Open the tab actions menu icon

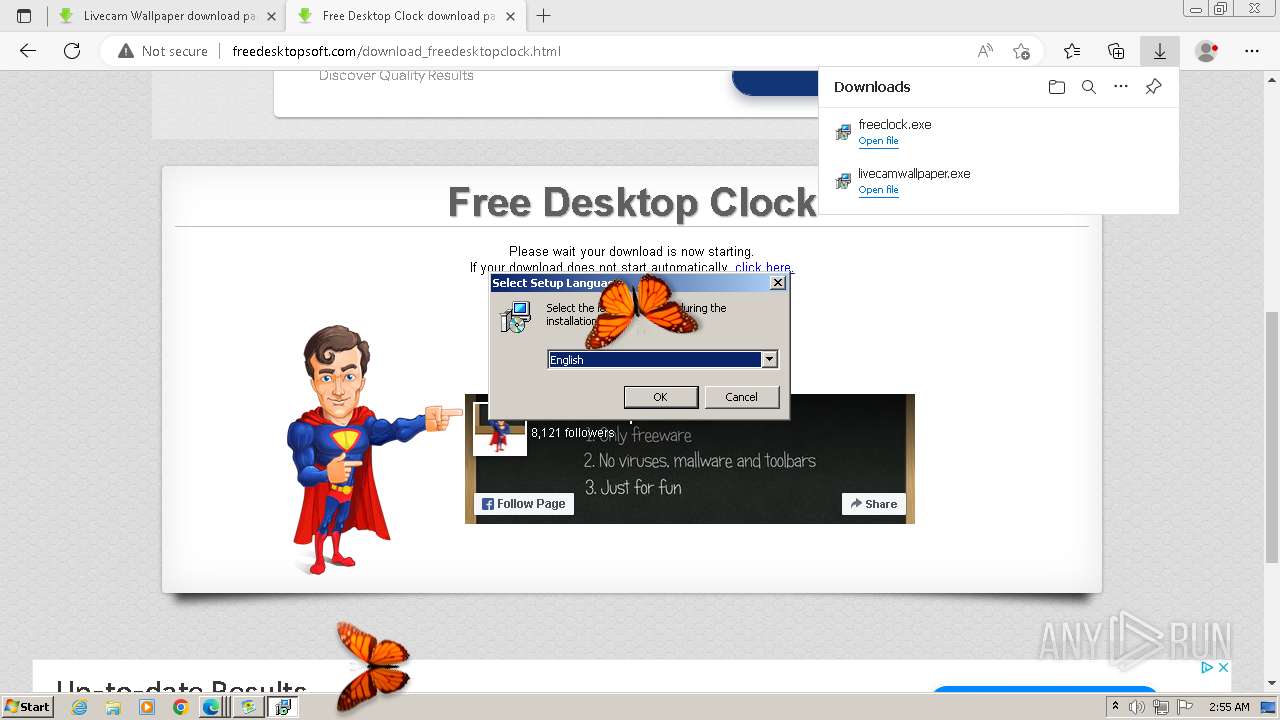(24, 16)
